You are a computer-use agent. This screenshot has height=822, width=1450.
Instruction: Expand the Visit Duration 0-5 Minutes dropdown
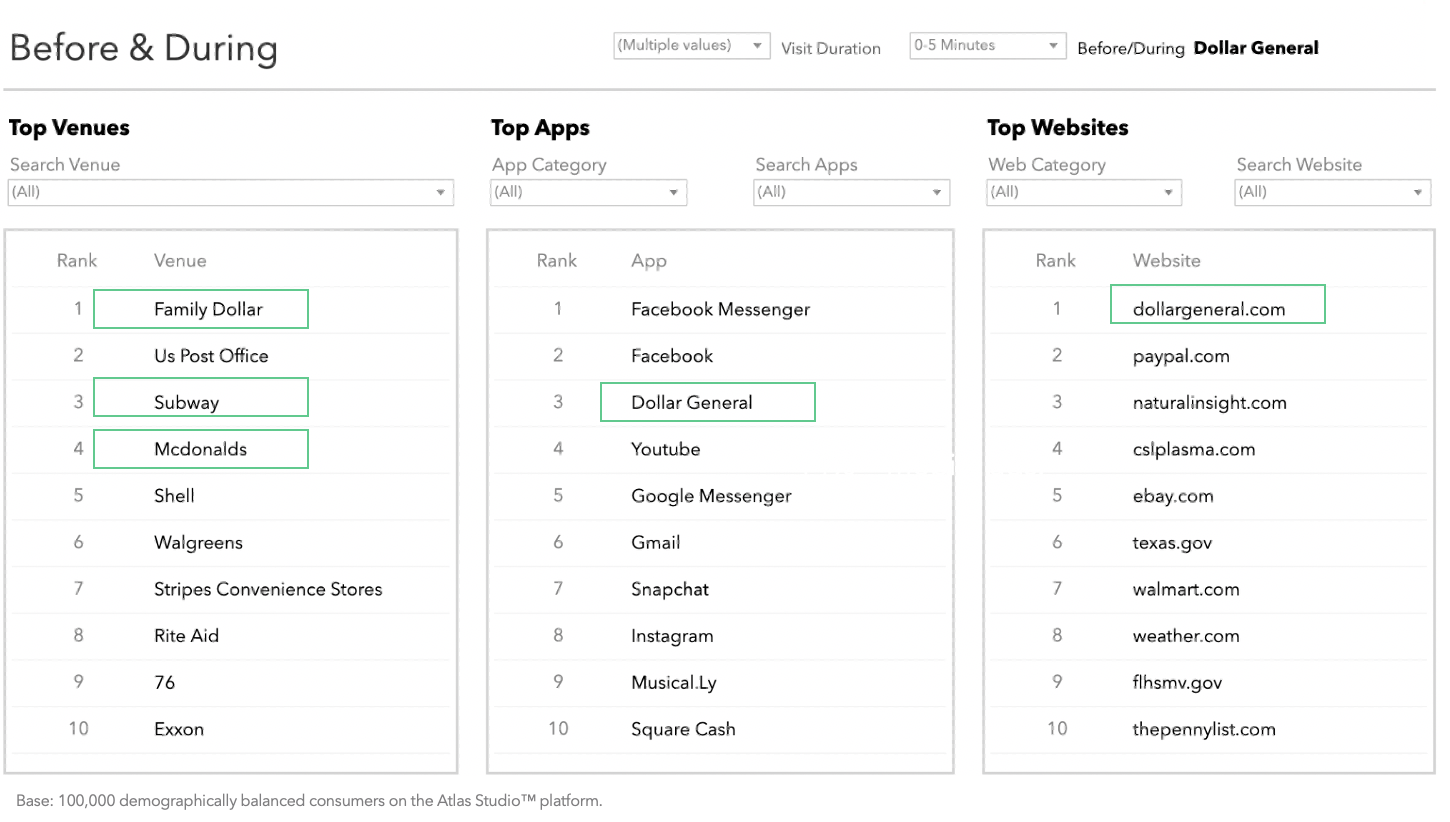pyautogui.click(x=987, y=46)
